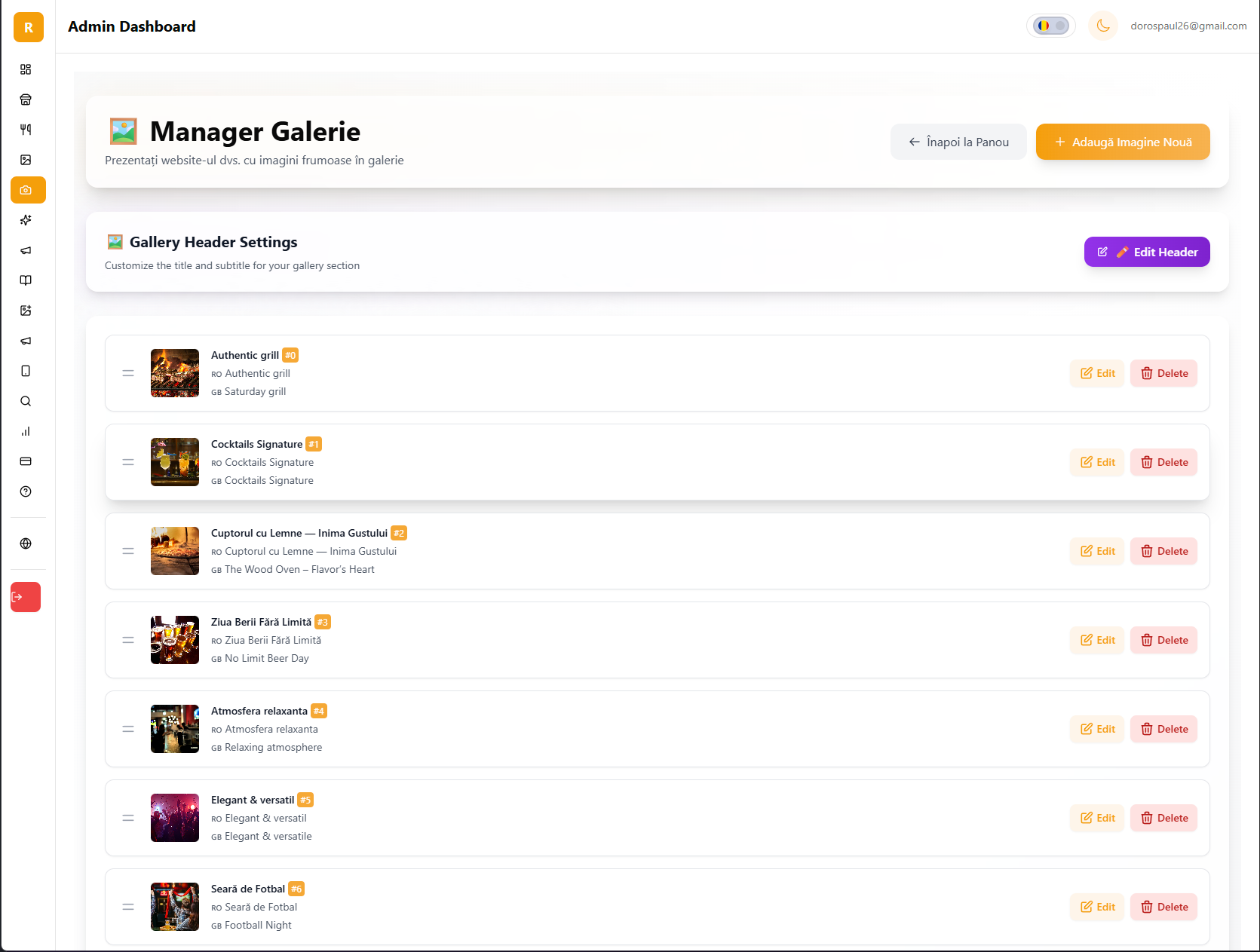The width and height of the screenshot is (1260, 952).
Task: Open the book icon section in sidebar
Action: click(x=26, y=280)
